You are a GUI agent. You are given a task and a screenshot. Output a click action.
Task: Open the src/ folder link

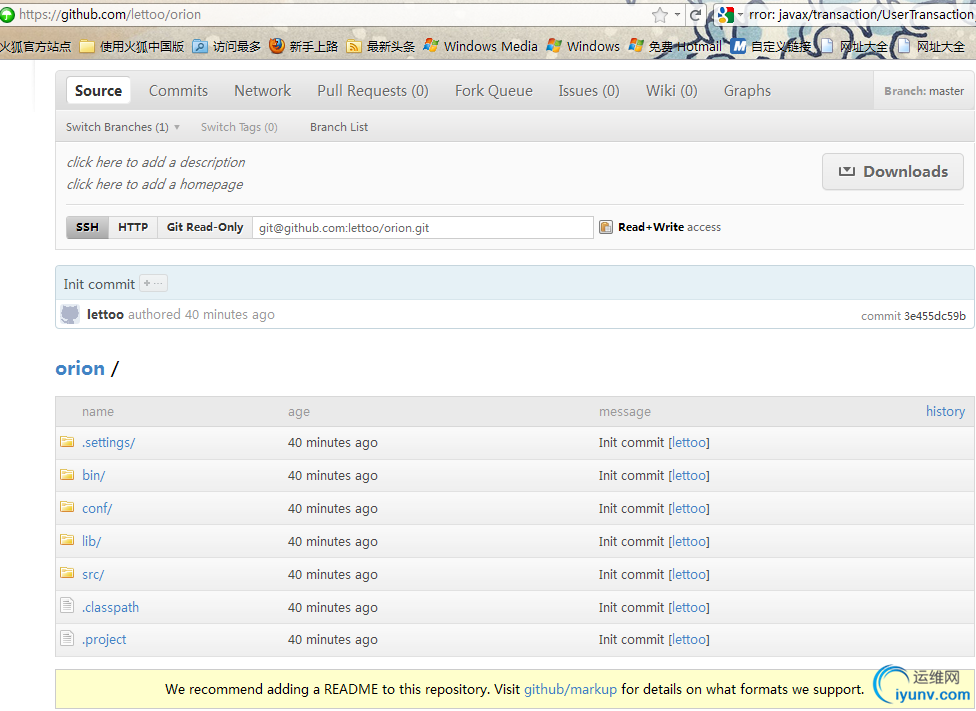93,575
